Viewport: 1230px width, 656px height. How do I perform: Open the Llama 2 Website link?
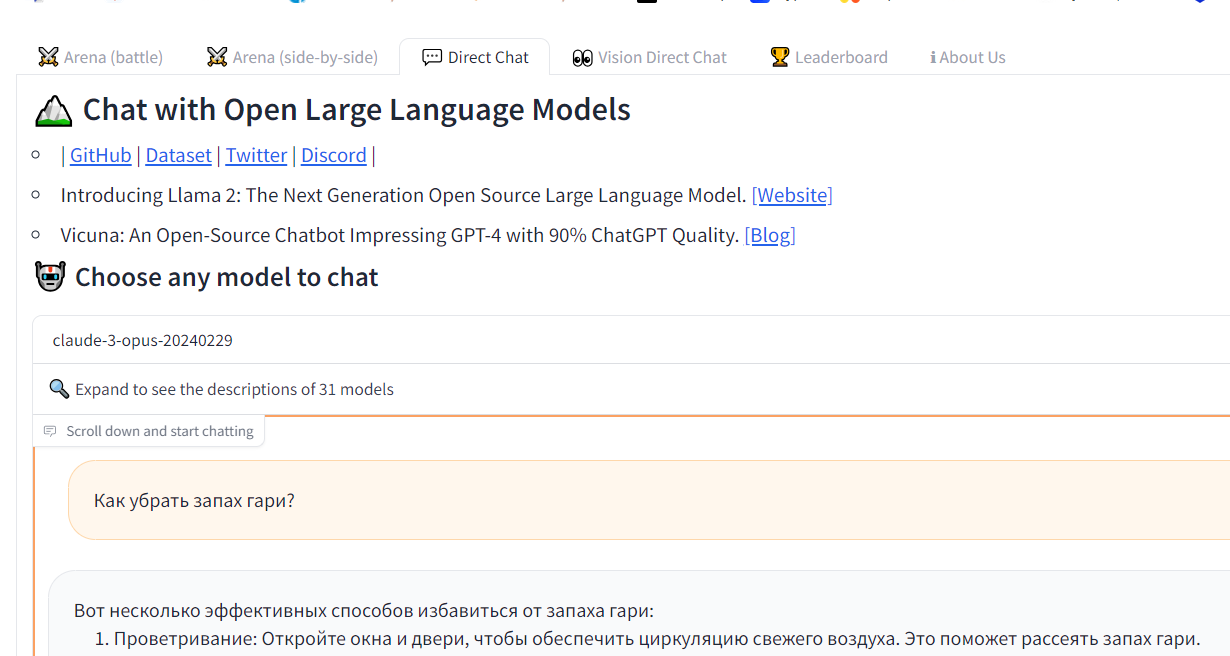click(792, 195)
